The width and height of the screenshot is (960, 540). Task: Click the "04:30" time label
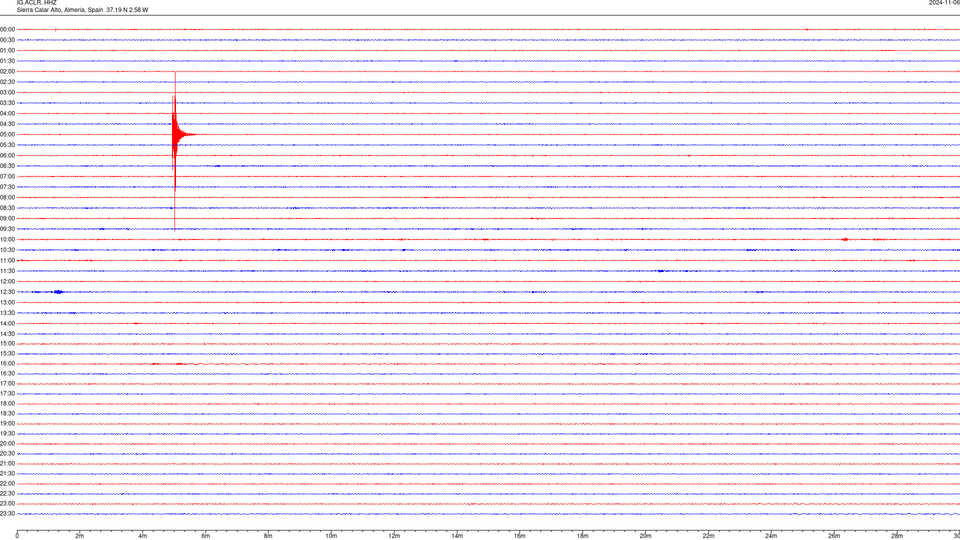[8, 124]
